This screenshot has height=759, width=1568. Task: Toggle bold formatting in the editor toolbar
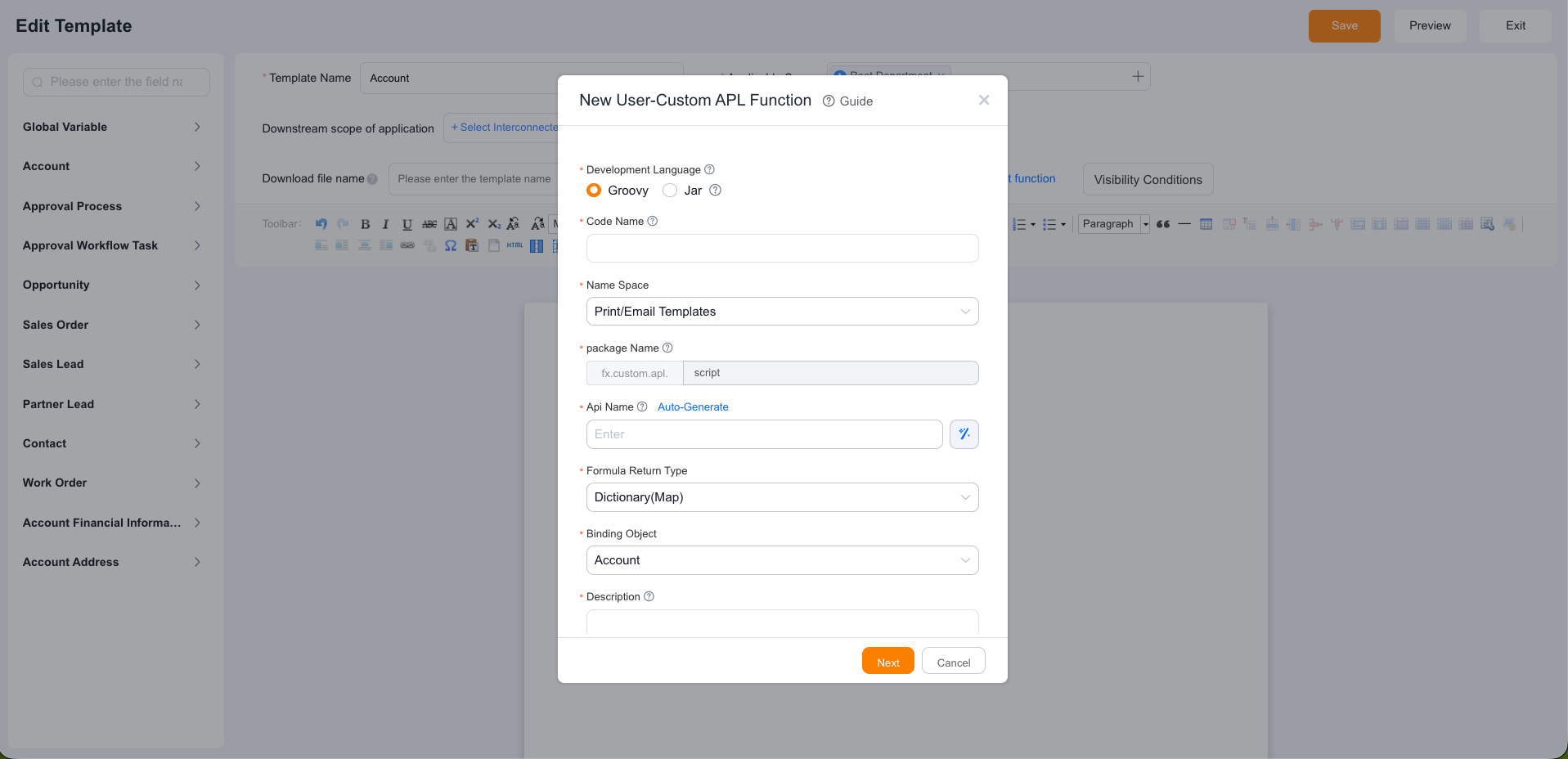(x=366, y=224)
